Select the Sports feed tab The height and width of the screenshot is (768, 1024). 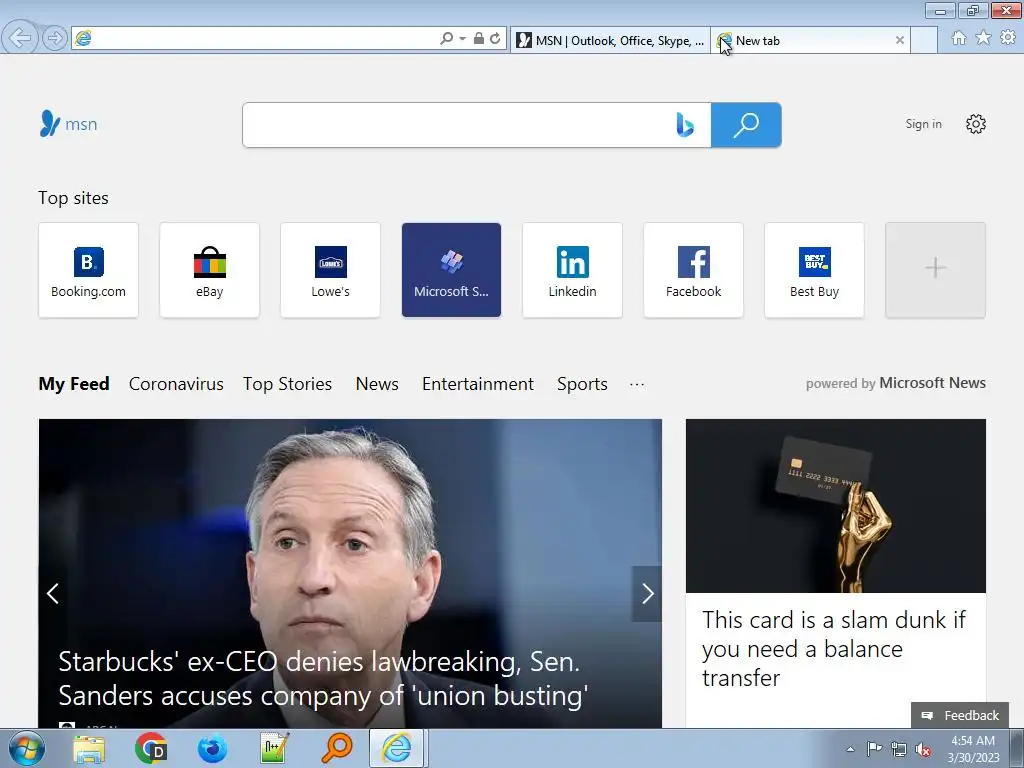(582, 383)
